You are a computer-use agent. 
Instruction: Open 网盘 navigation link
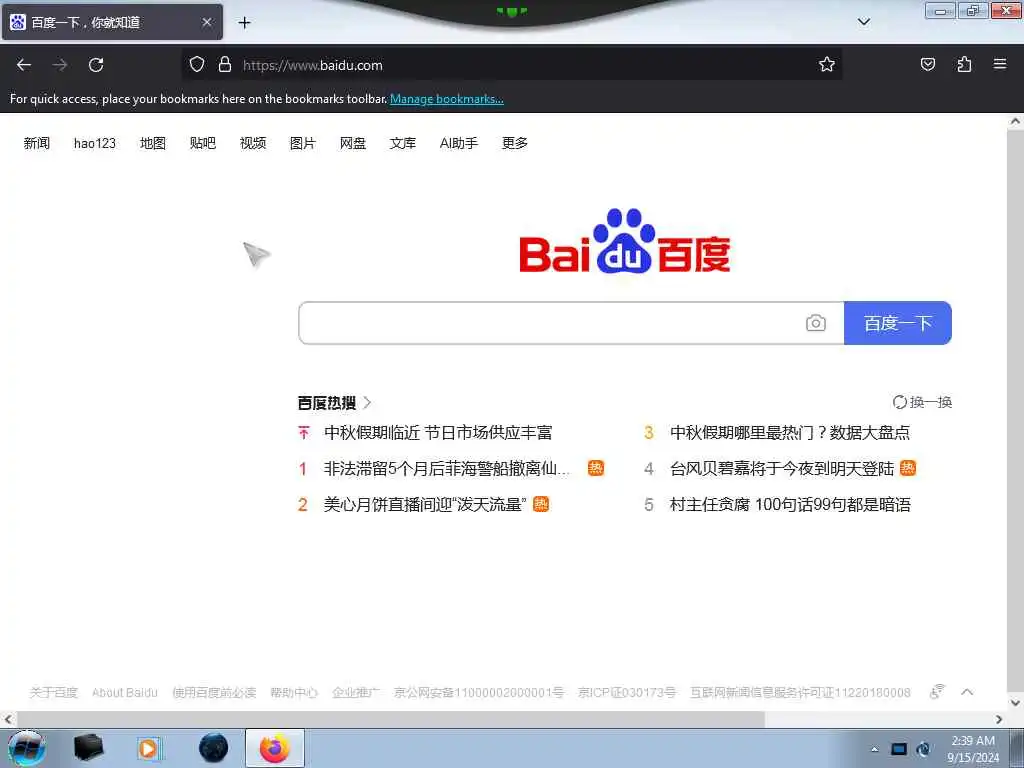tap(353, 143)
